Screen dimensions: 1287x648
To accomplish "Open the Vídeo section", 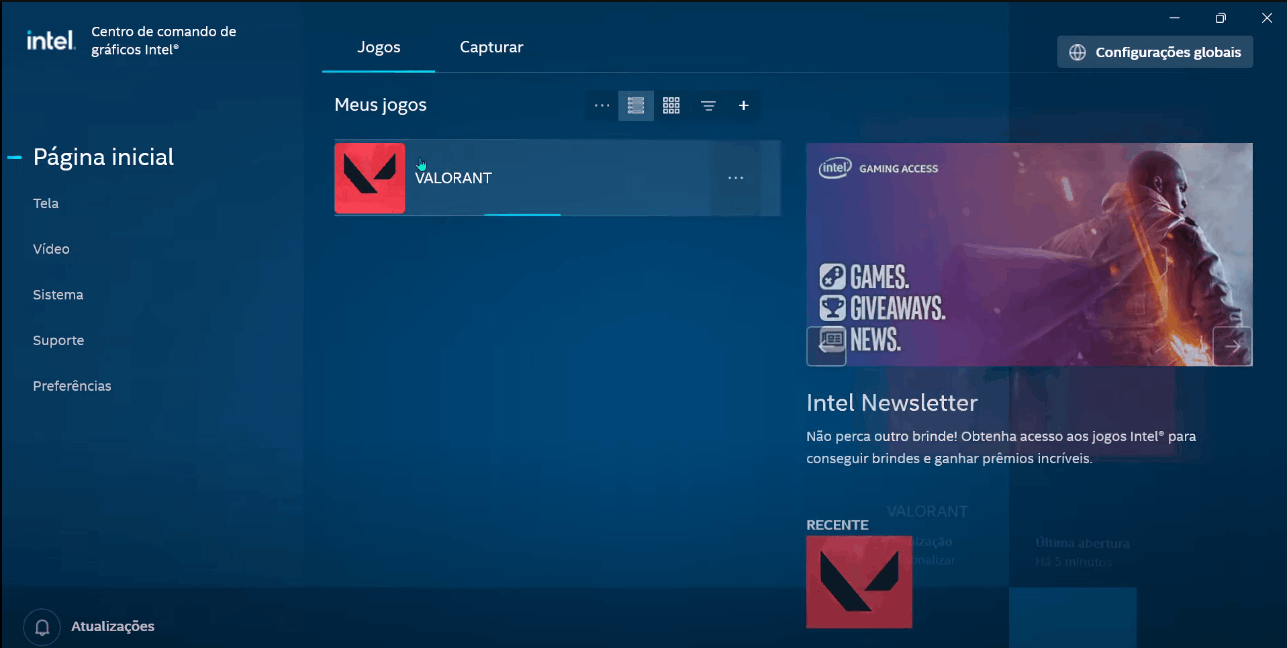I will (51, 249).
